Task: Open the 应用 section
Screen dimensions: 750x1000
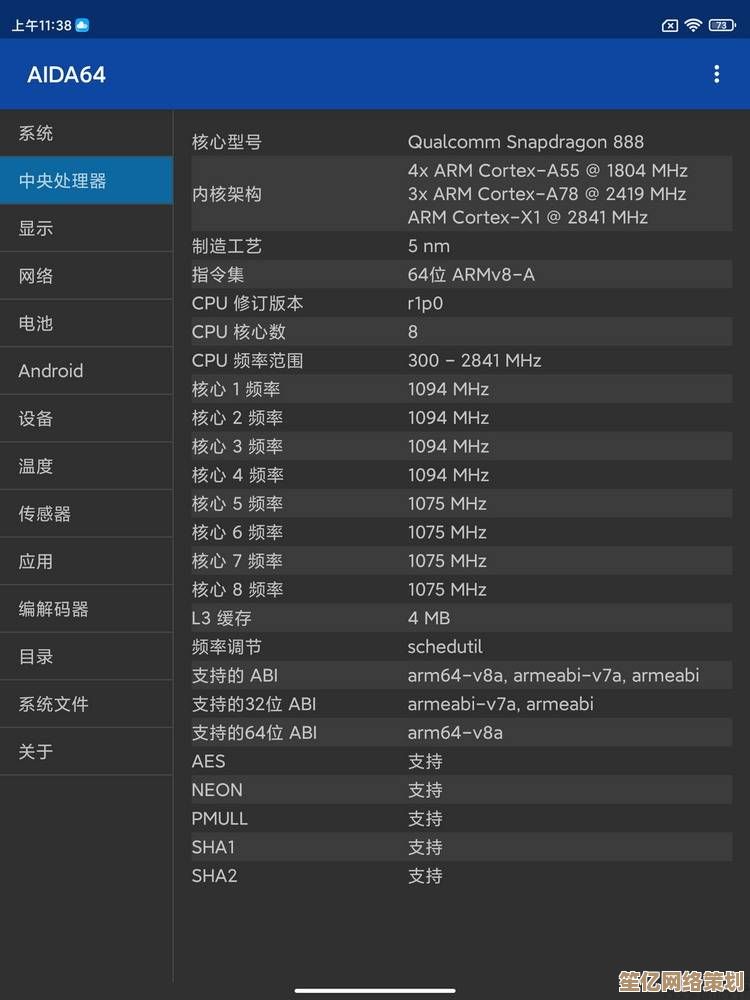Action: (x=86, y=561)
